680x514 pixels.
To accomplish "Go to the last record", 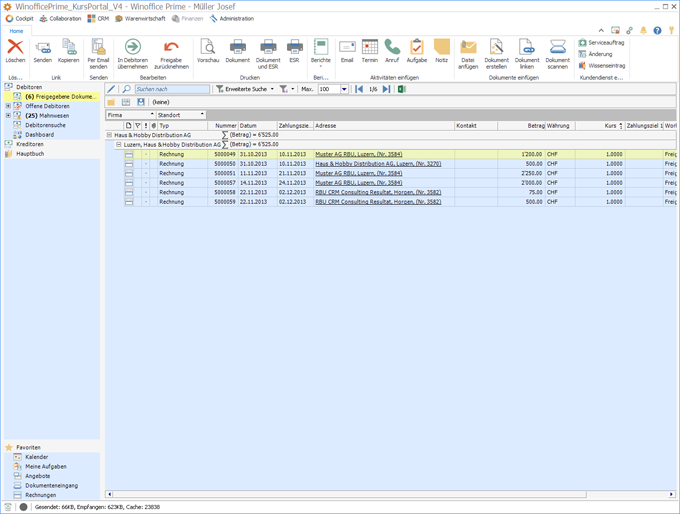I will click(386, 89).
